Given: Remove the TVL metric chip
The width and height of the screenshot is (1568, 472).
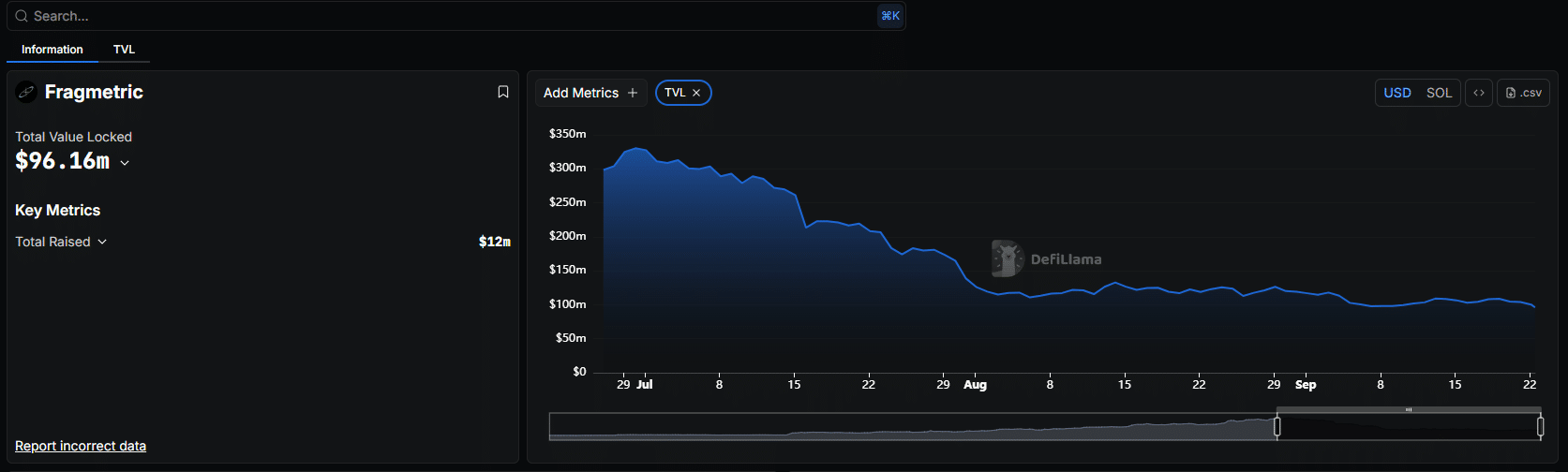Looking at the screenshot, I should (x=696, y=93).
